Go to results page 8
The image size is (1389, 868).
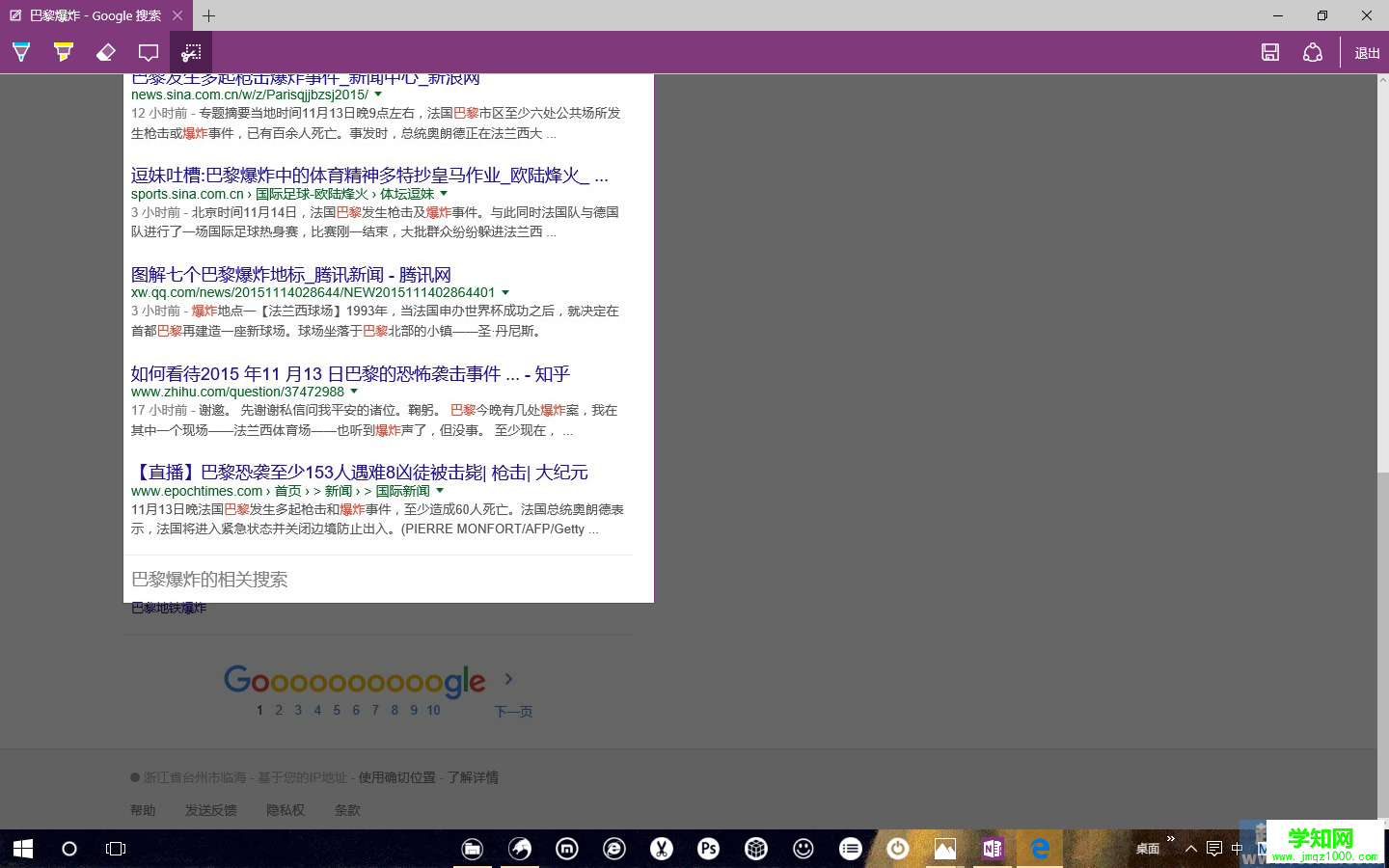[395, 710]
